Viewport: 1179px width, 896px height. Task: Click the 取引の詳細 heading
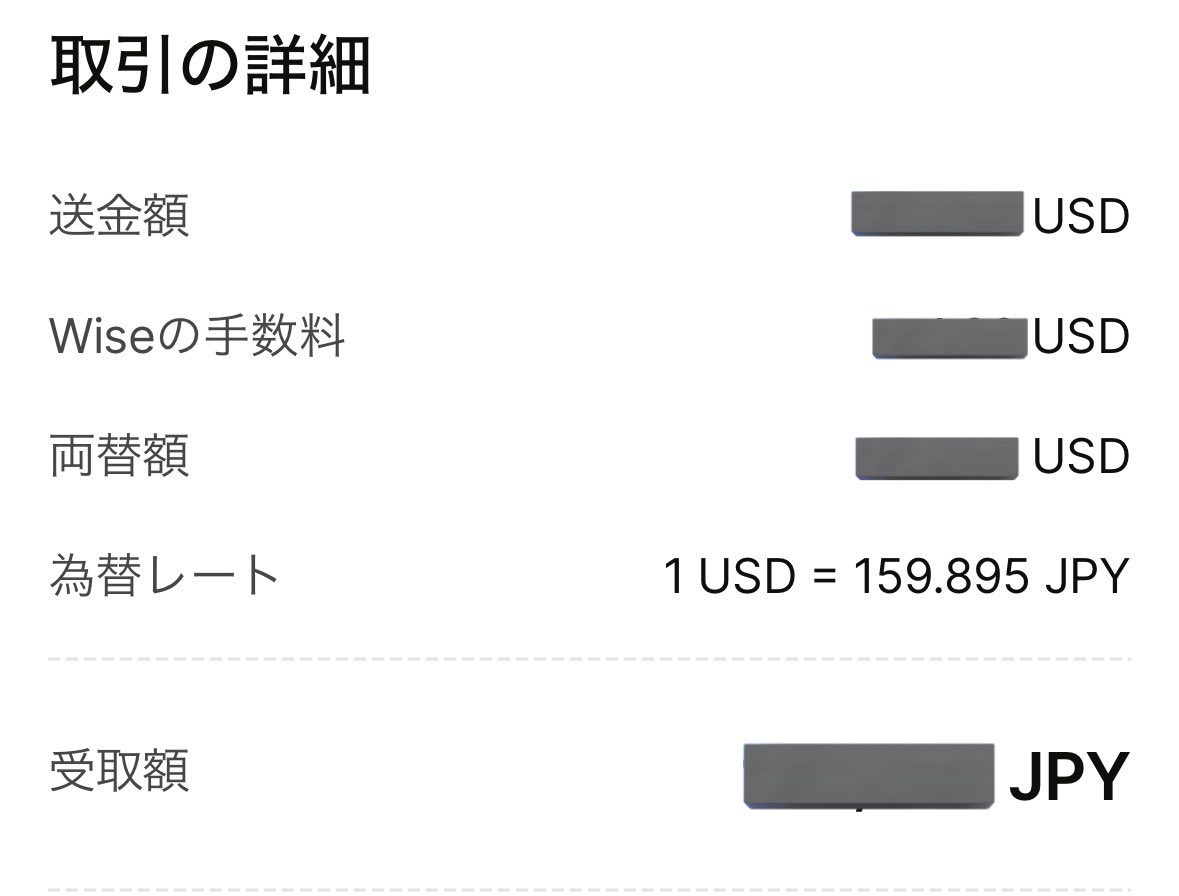pyautogui.click(x=210, y=67)
